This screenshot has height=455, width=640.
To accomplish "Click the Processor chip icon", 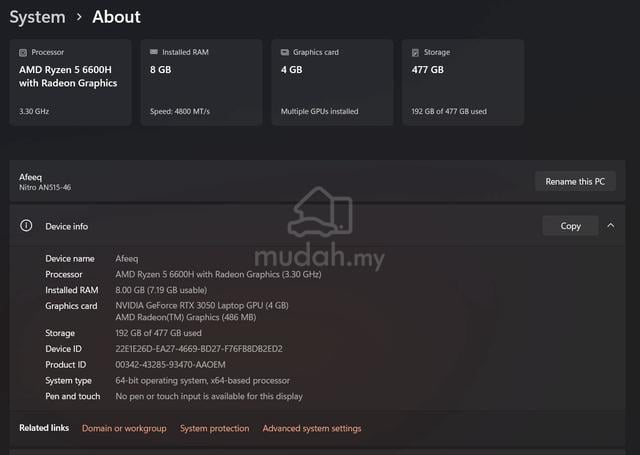I will 23,52.
